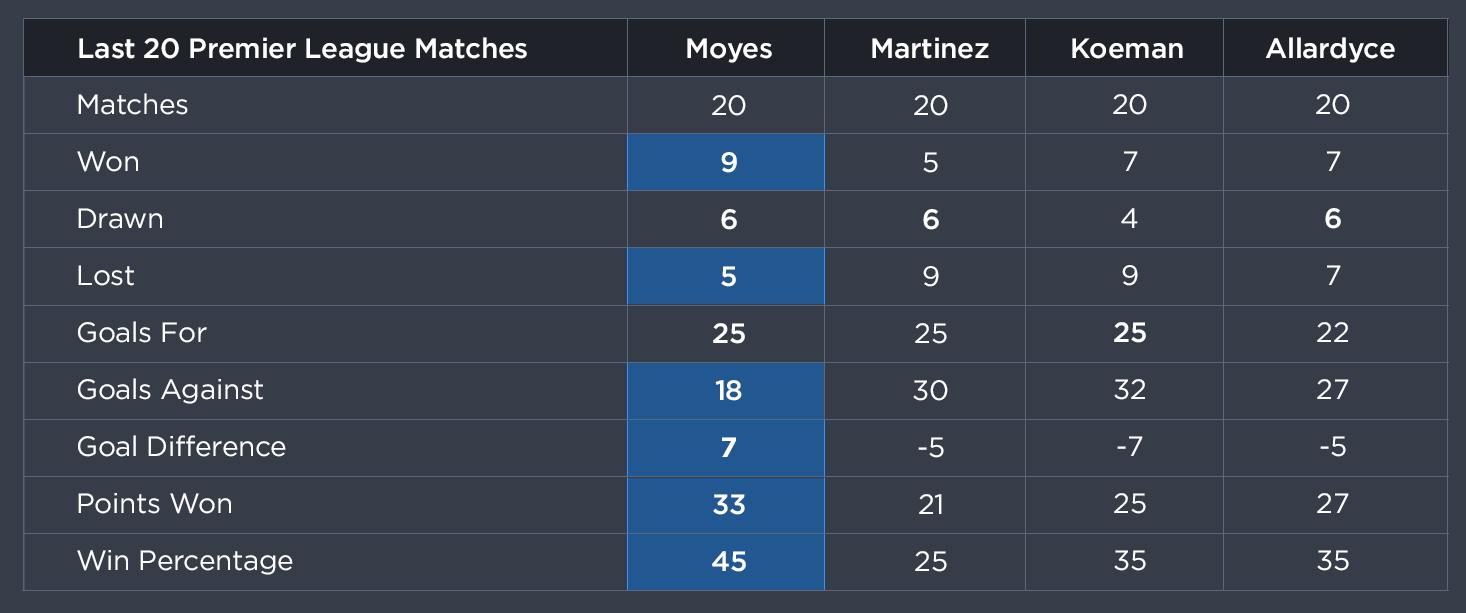
Task: Select the Allardyce column header
Action: click(1330, 48)
